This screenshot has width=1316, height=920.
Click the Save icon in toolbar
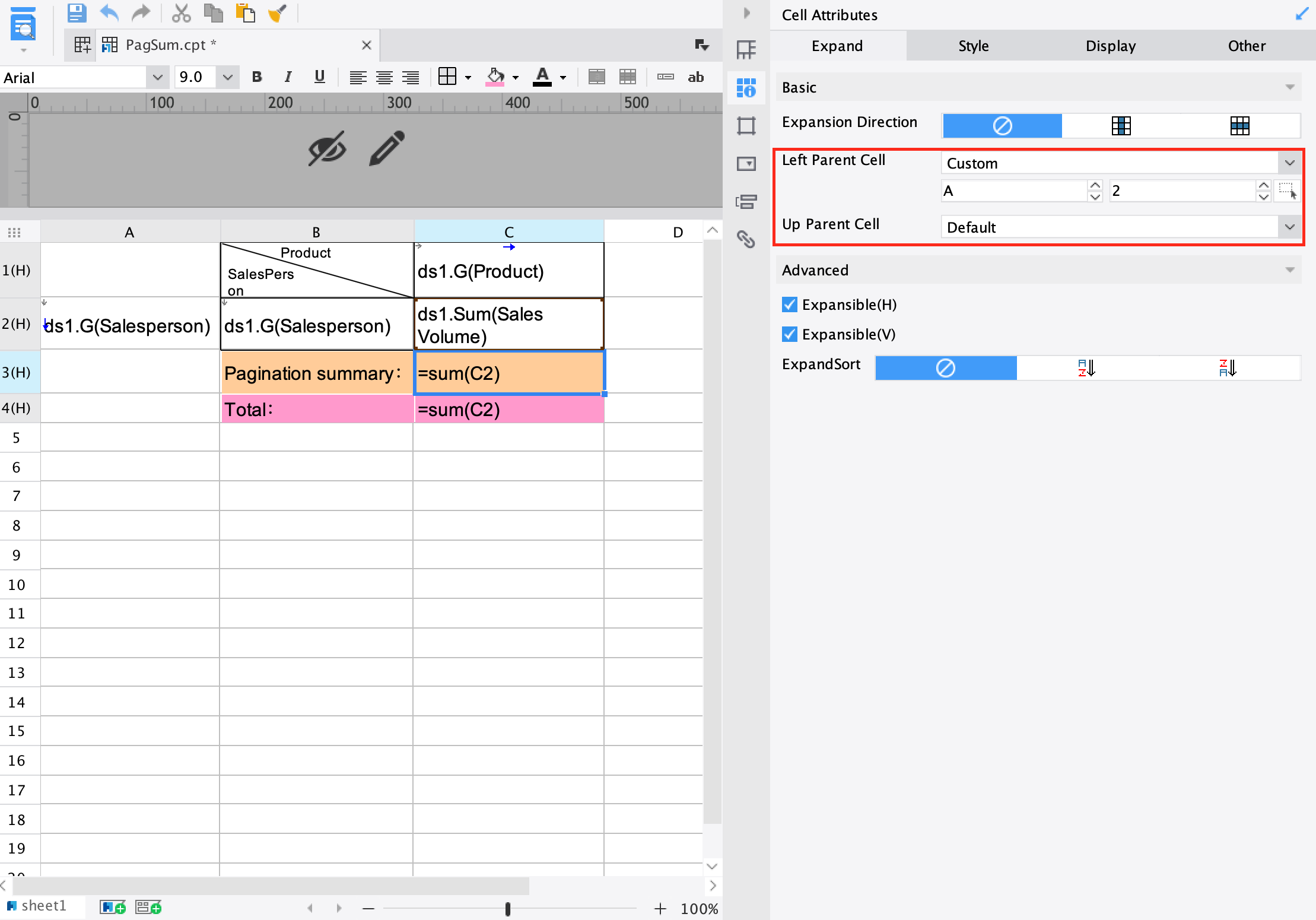coord(77,12)
